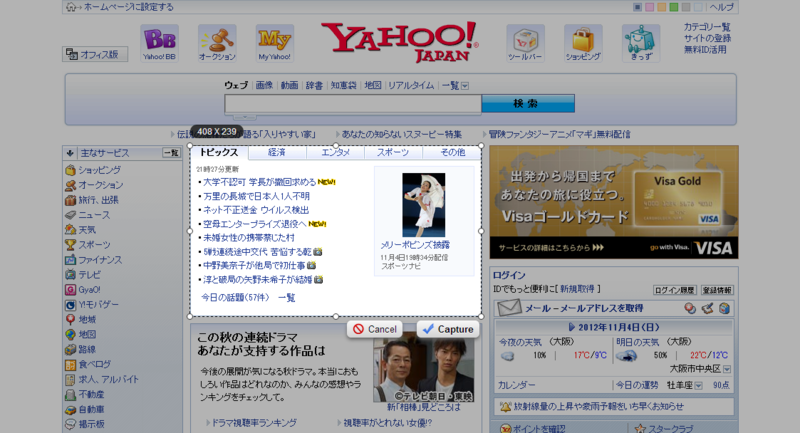Select the green theme color swatch
This screenshot has width=800, height=433.
674,7
